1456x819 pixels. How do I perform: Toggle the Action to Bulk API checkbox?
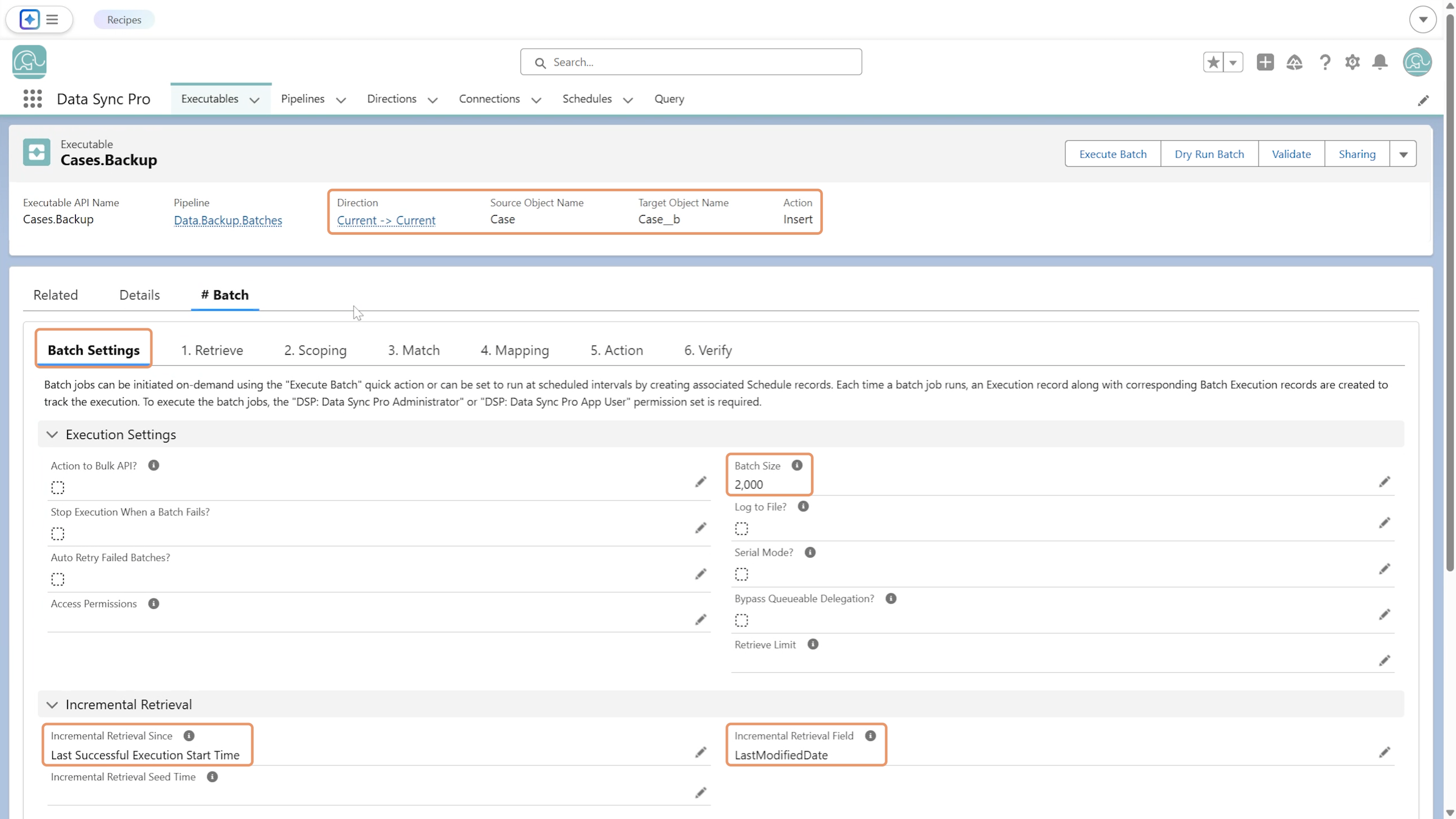pyautogui.click(x=58, y=487)
